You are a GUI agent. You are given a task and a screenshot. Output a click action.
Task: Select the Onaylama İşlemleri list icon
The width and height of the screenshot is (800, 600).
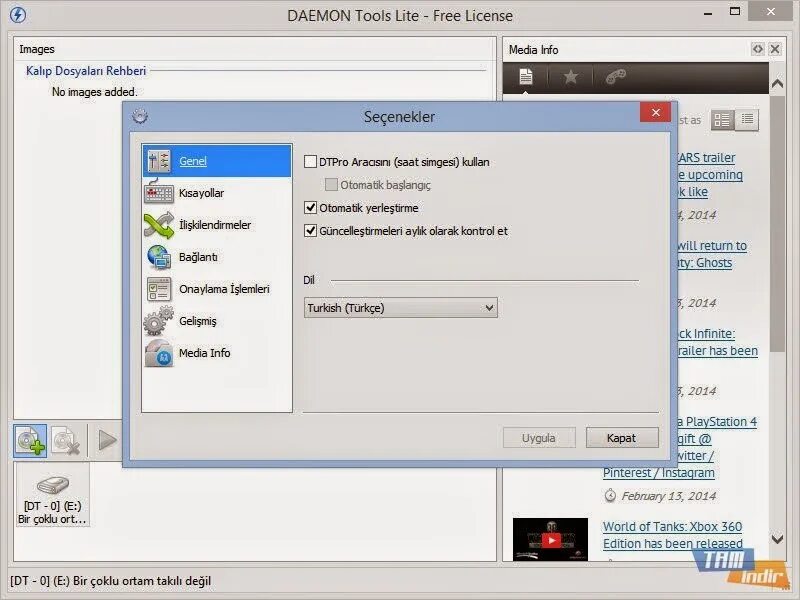click(x=159, y=289)
